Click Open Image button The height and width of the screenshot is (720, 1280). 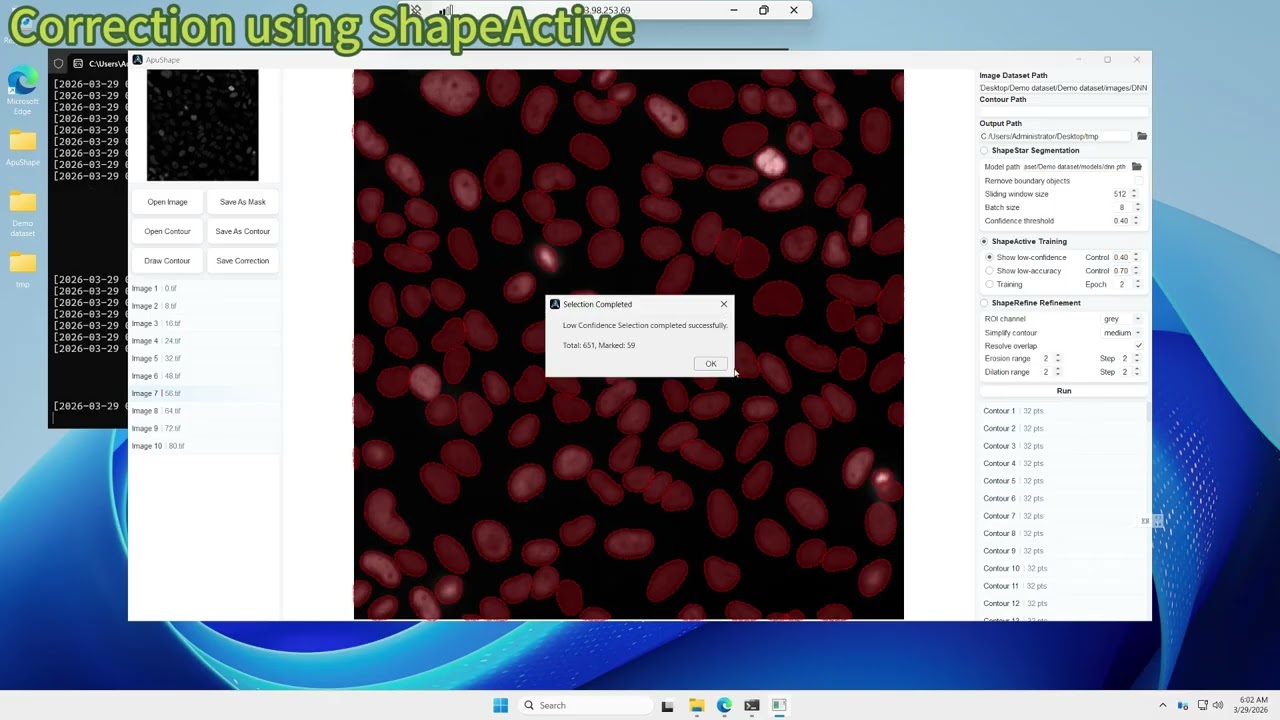coord(167,202)
